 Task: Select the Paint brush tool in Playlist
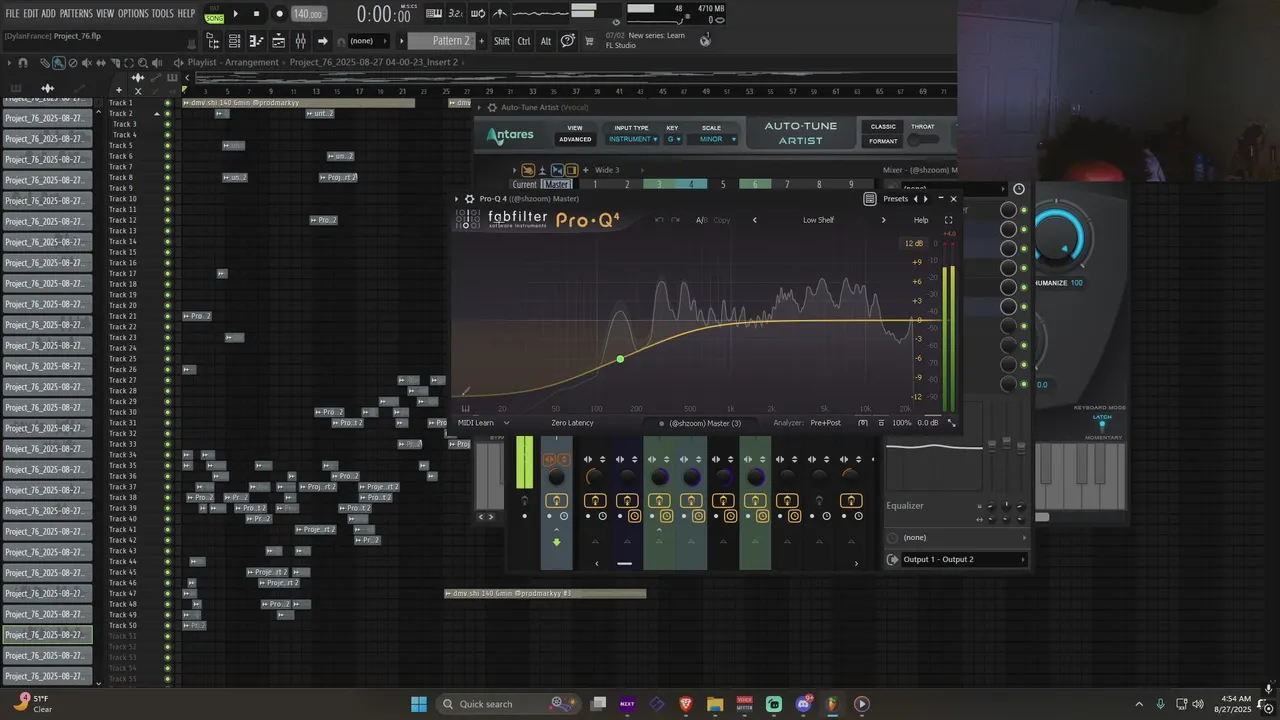[59, 62]
